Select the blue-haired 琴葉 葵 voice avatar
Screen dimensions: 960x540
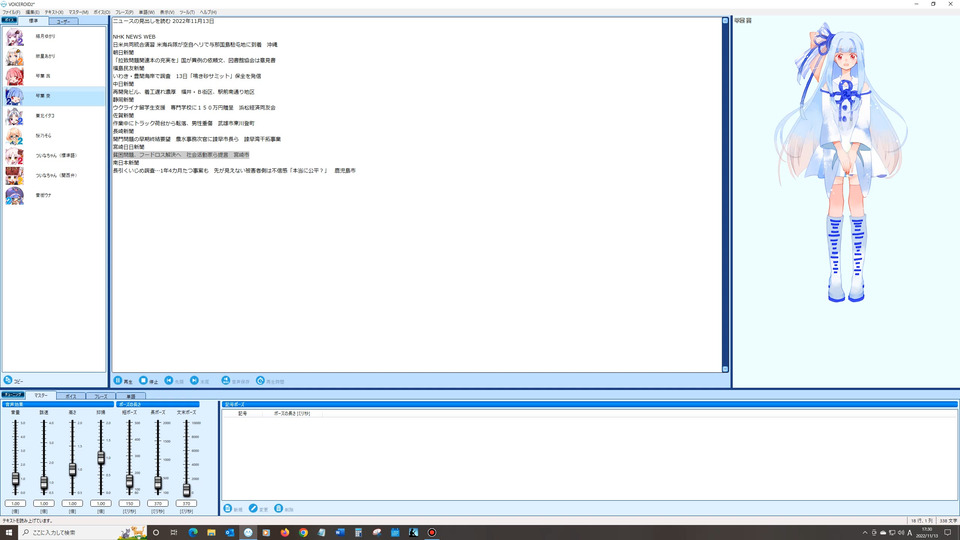[x=15, y=96]
